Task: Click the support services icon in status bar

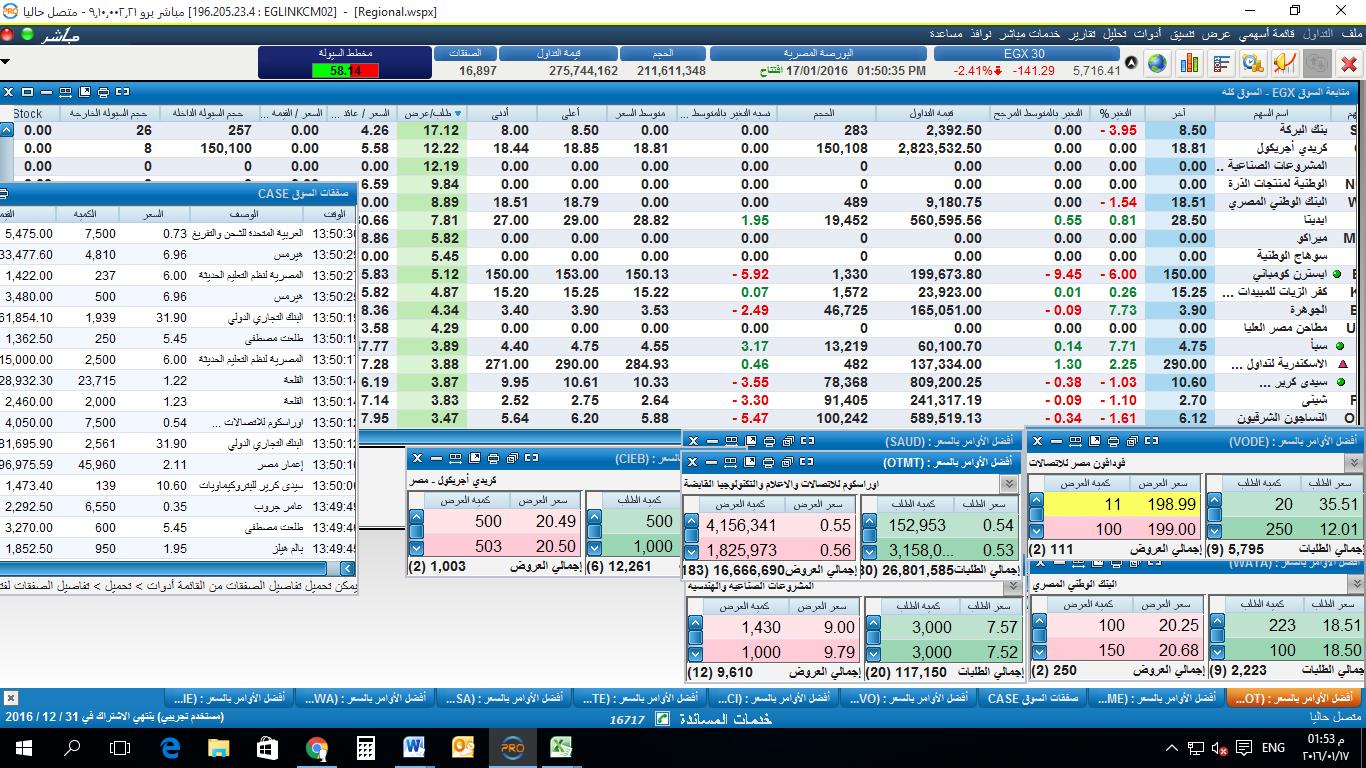Action: coord(662,718)
